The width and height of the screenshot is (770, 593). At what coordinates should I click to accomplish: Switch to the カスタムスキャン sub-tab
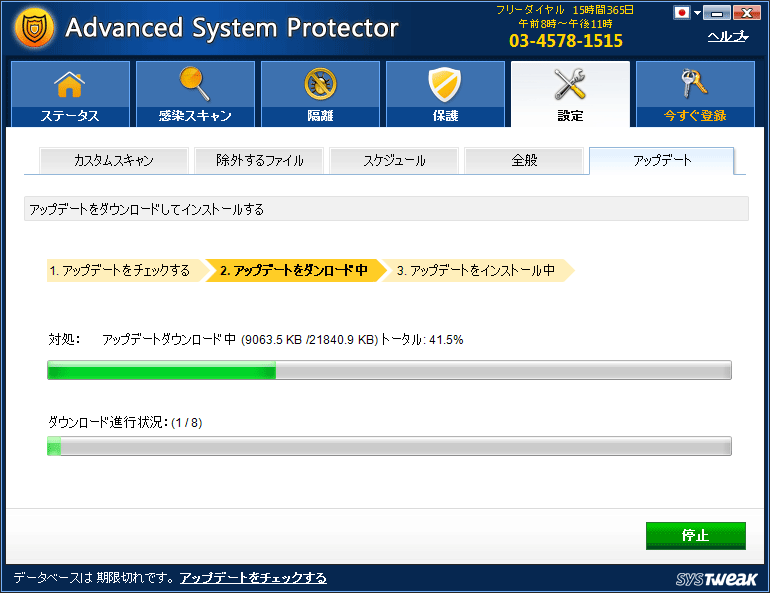coord(114,161)
